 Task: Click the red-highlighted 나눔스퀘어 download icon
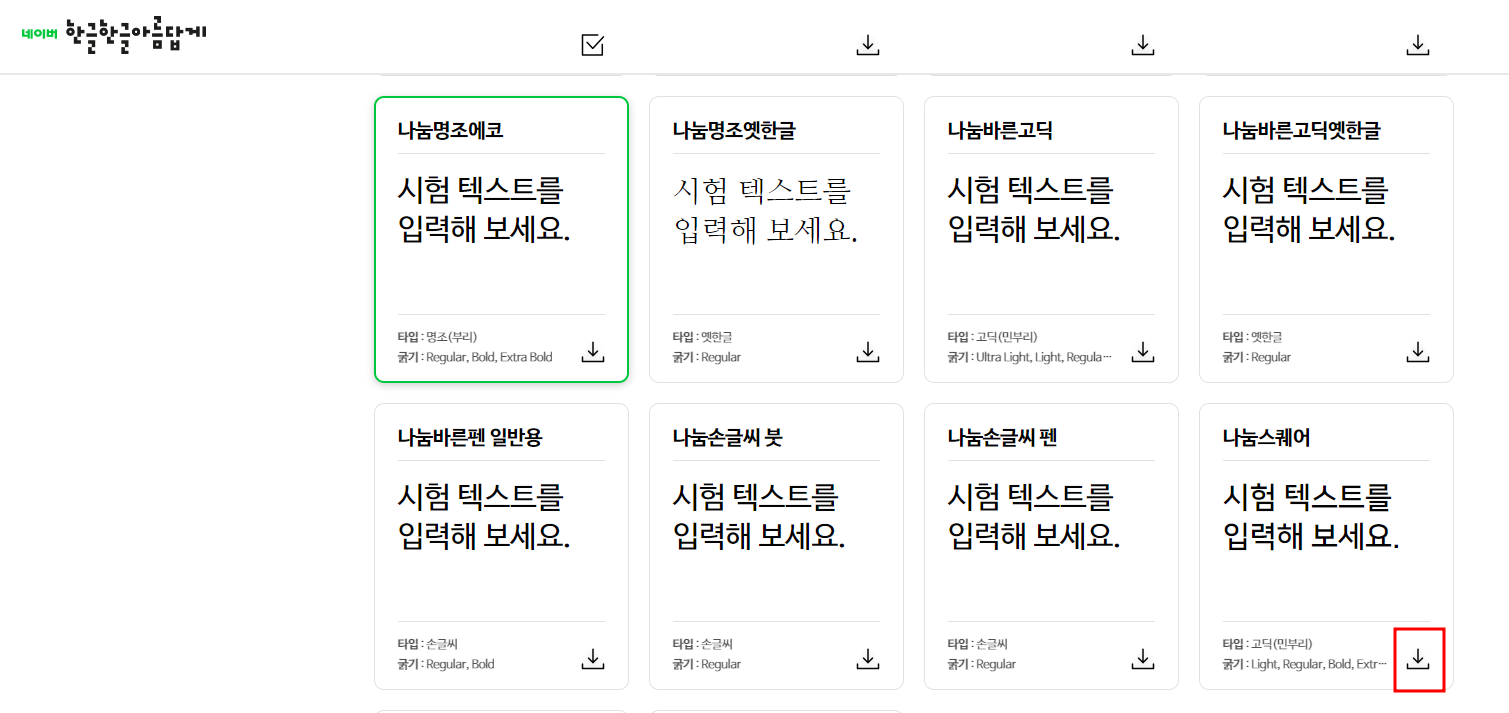(x=1417, y=659)
